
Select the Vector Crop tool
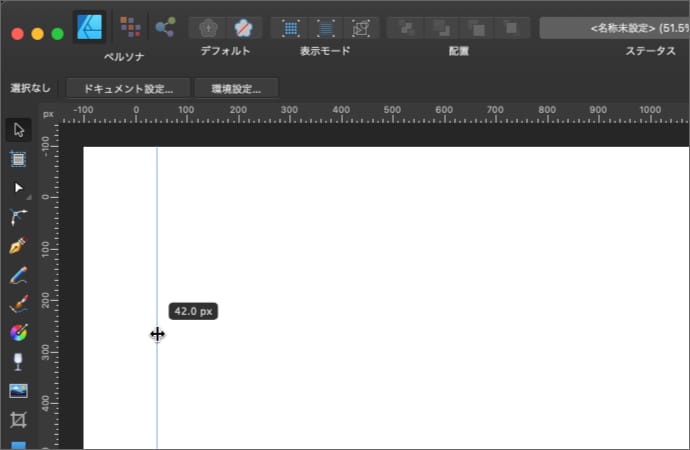(18, 419)
